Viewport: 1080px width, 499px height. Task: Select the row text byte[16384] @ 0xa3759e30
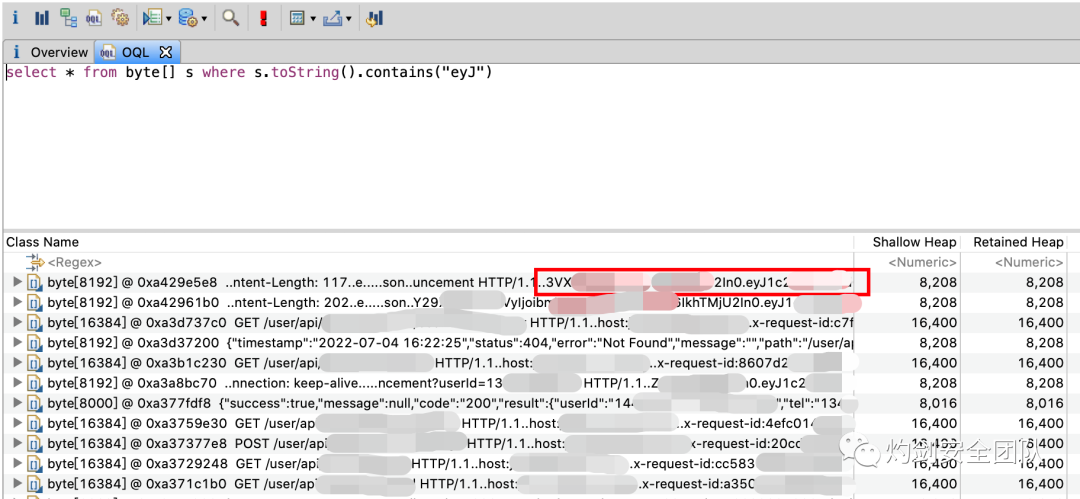click(x=137, y=422)
